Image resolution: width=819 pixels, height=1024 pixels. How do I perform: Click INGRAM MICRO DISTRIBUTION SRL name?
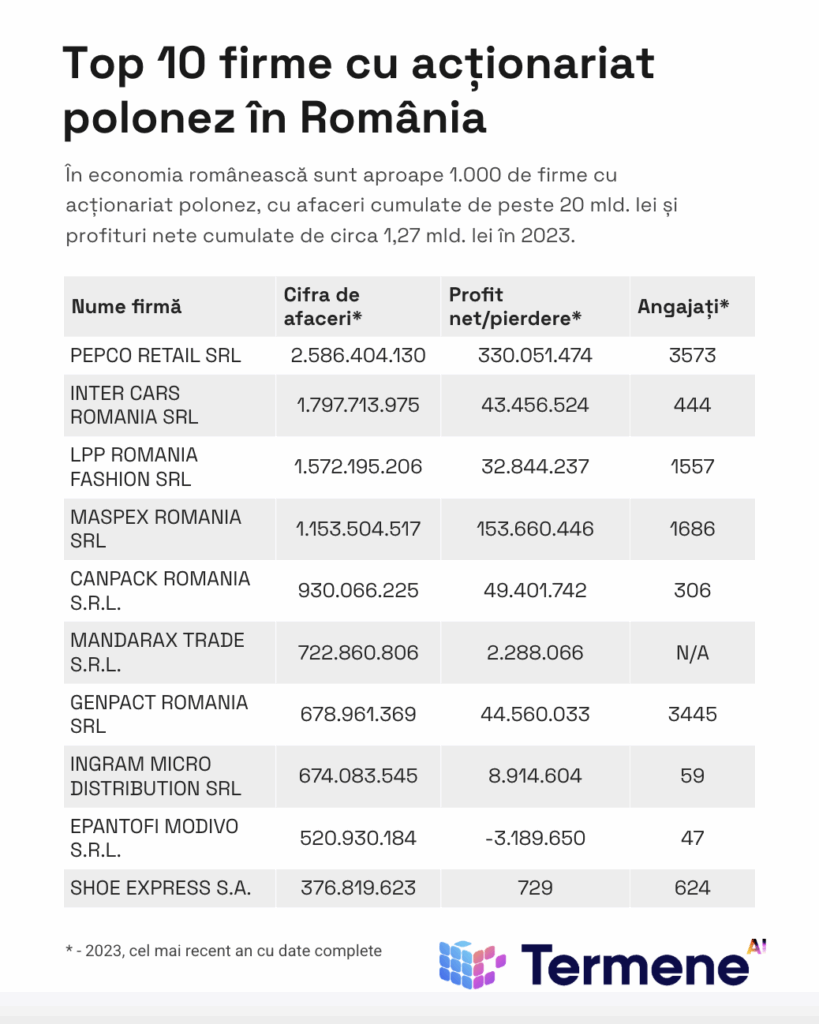155,775
